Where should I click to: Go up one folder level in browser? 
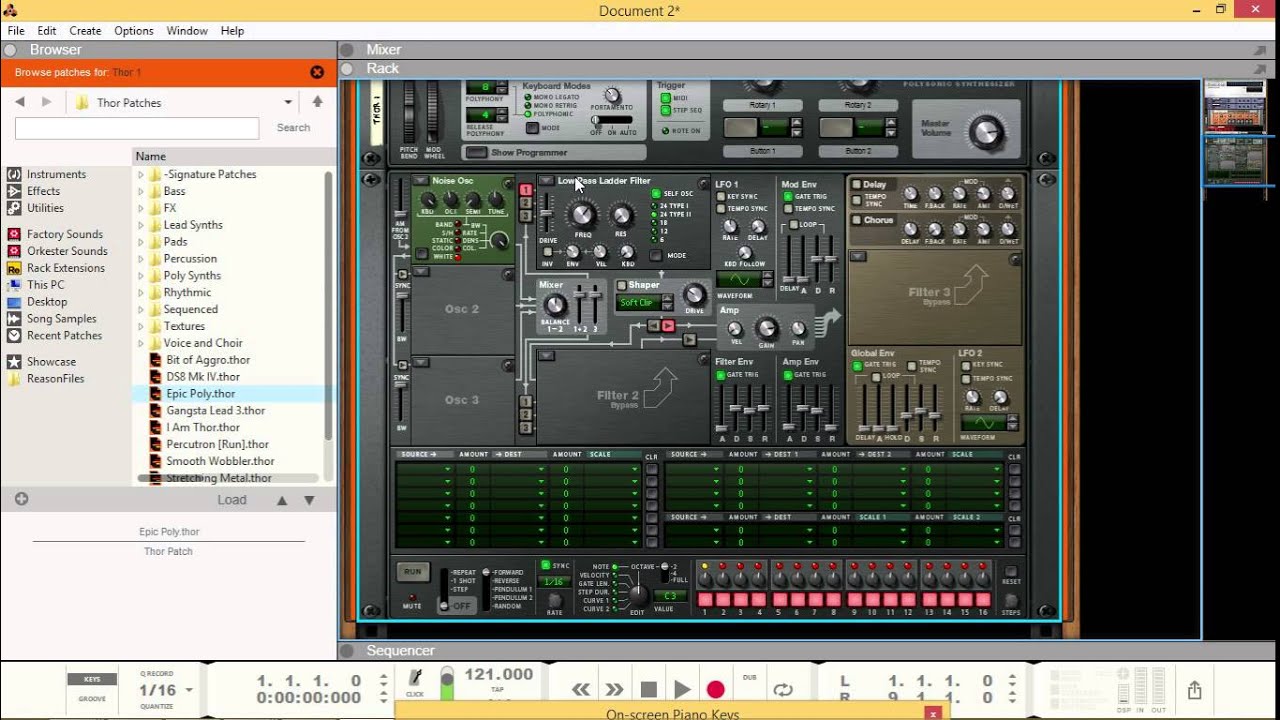[317, 102]
